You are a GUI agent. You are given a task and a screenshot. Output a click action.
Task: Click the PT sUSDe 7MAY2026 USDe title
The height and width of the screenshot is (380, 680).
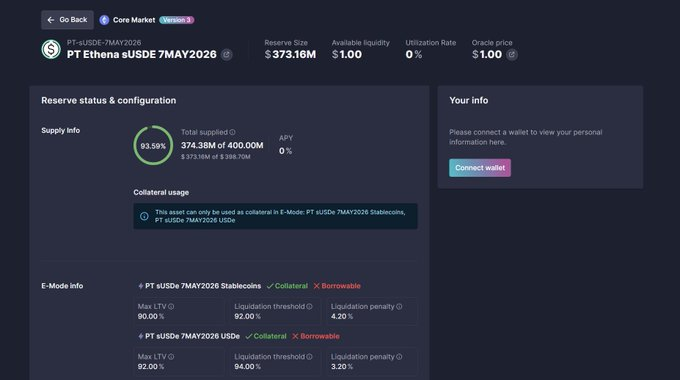click(x=193, y=337)
